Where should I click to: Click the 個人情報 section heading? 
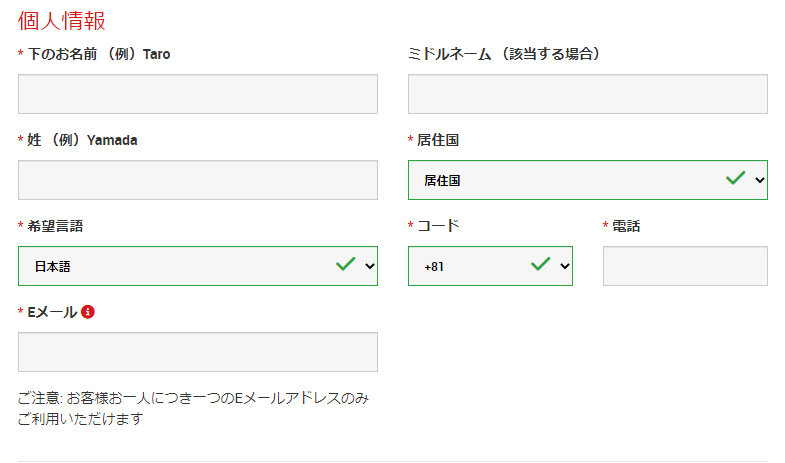tap(62, 21)
